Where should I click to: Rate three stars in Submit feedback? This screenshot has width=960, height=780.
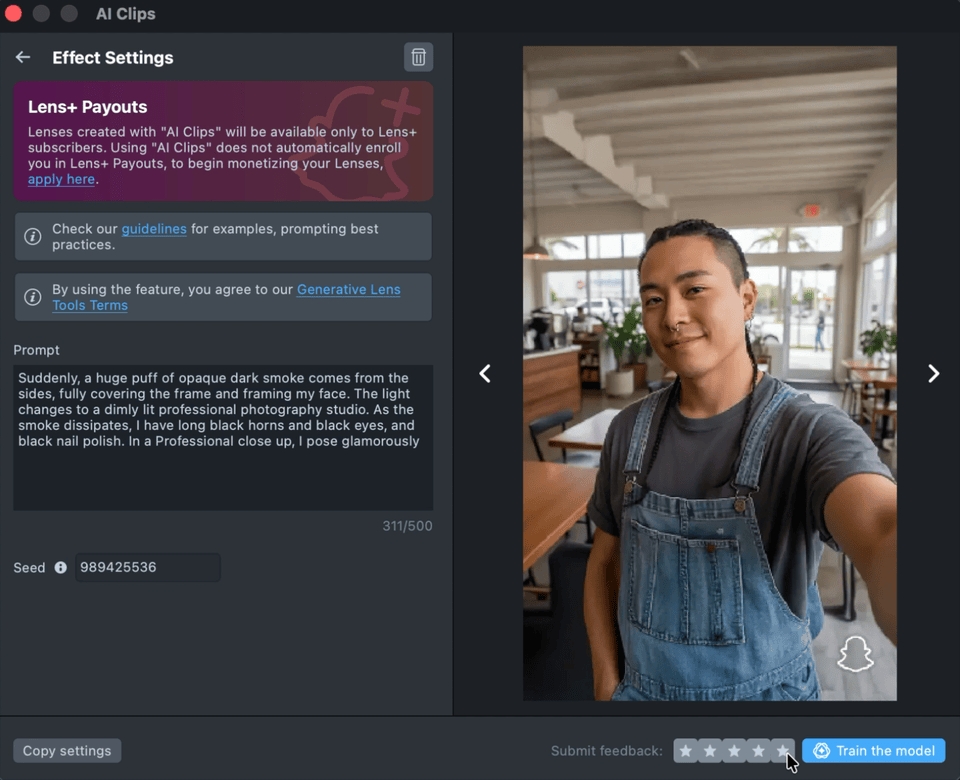734,751
